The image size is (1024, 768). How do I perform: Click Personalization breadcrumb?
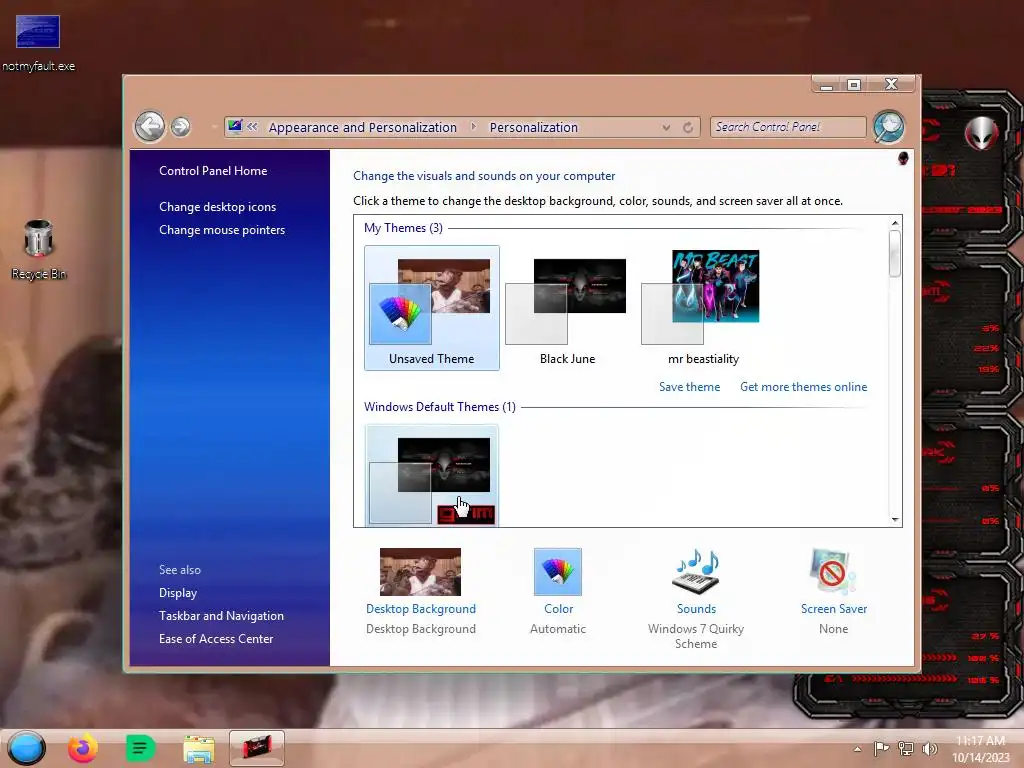point(534,127)
